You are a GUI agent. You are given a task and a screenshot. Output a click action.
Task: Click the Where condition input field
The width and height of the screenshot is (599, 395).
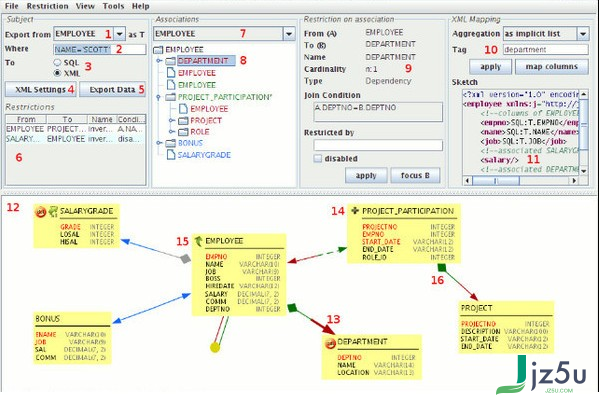(100, 49)
